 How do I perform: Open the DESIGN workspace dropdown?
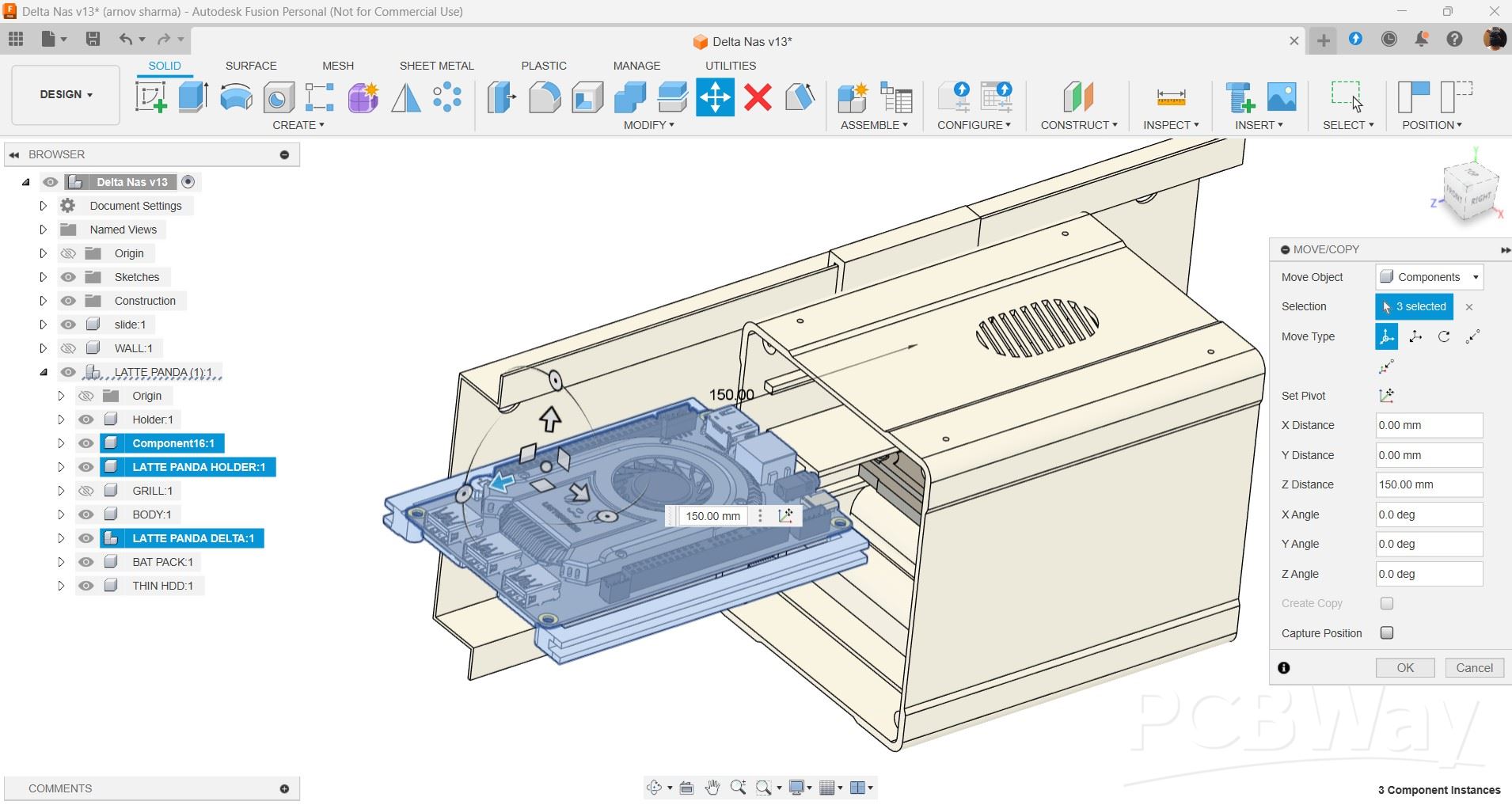point(66,94)
